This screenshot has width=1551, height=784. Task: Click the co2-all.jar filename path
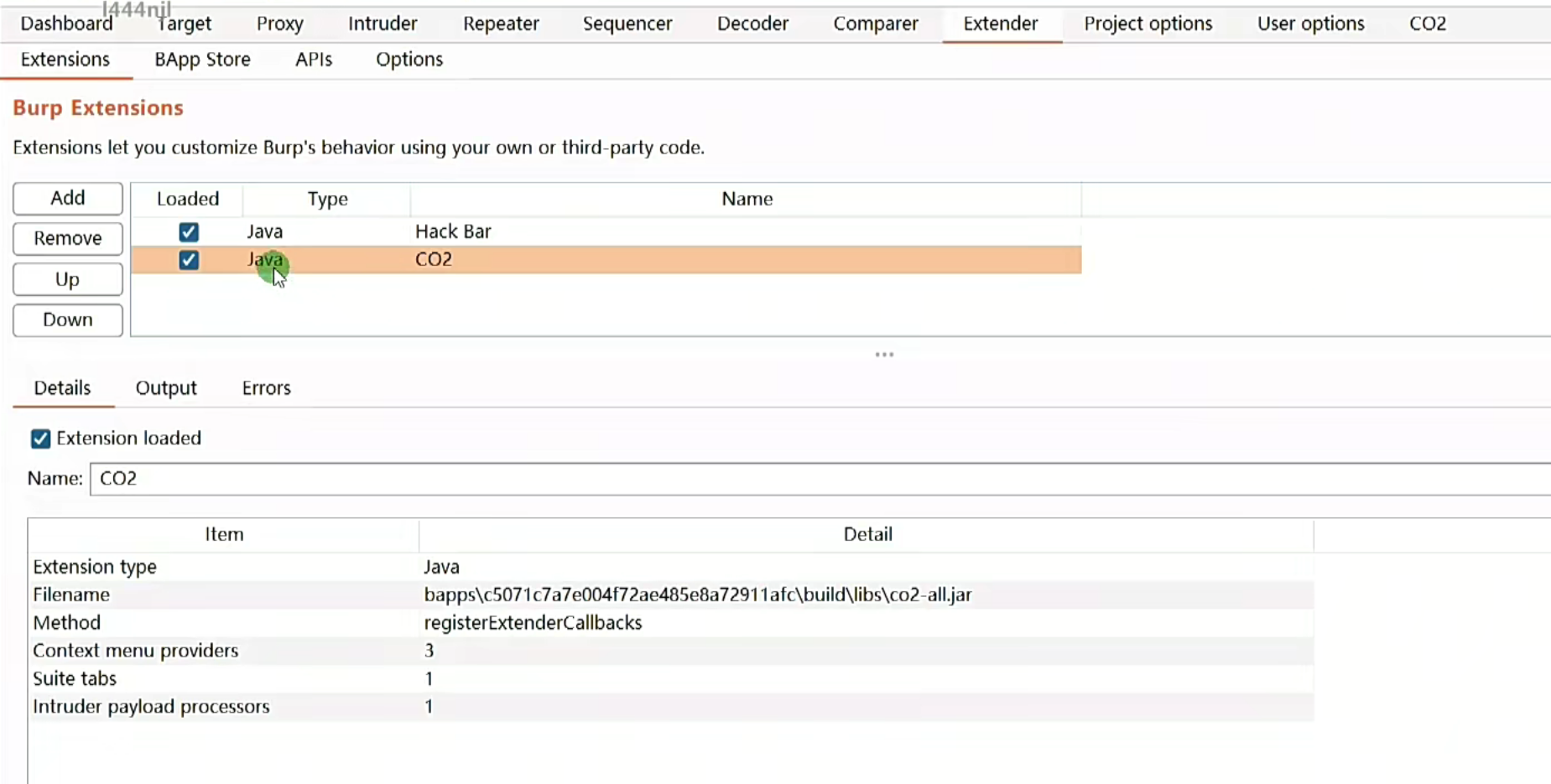coord(698,594)
